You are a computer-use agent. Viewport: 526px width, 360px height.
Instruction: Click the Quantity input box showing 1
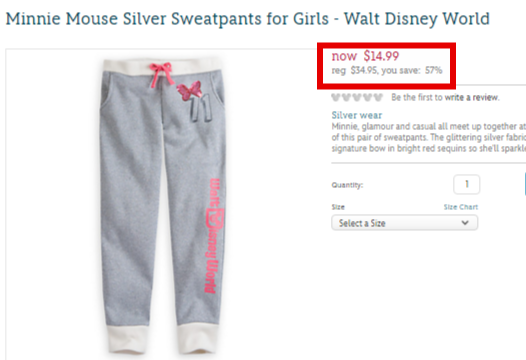[467, 184]
